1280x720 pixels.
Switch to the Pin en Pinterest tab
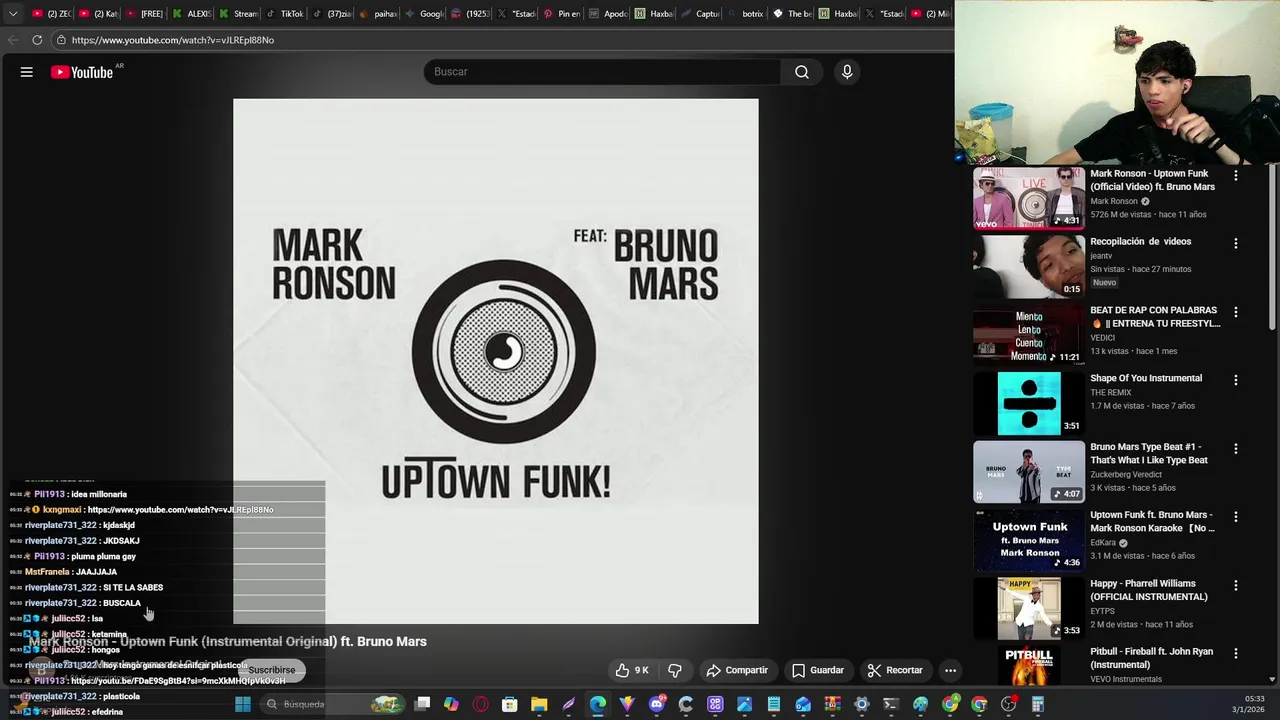point(563,14)
